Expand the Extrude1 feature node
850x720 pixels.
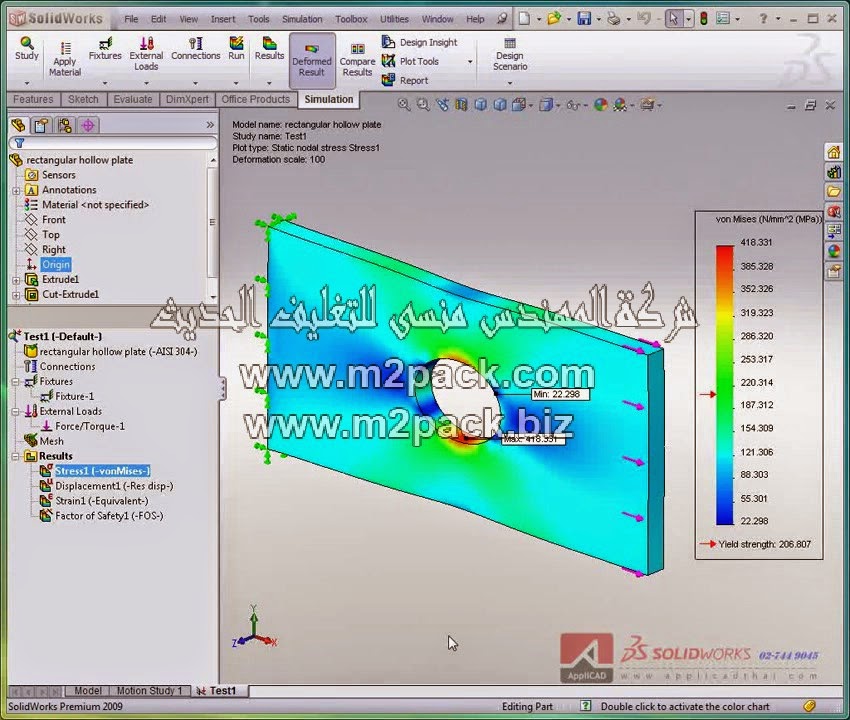(x=16, y=280)
